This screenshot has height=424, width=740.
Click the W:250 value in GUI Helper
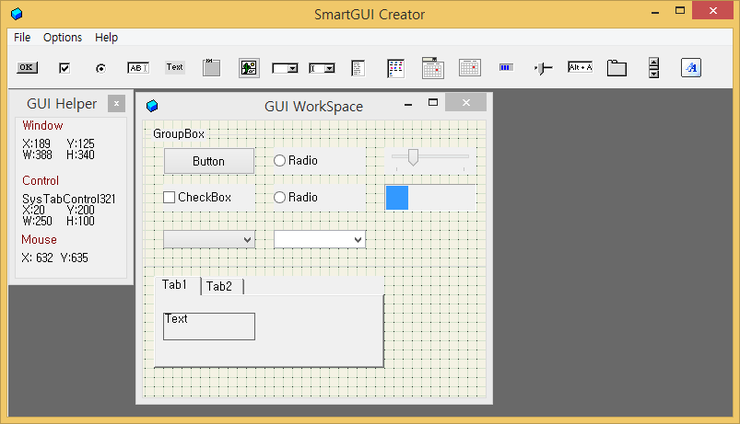(x=37, y=221)
